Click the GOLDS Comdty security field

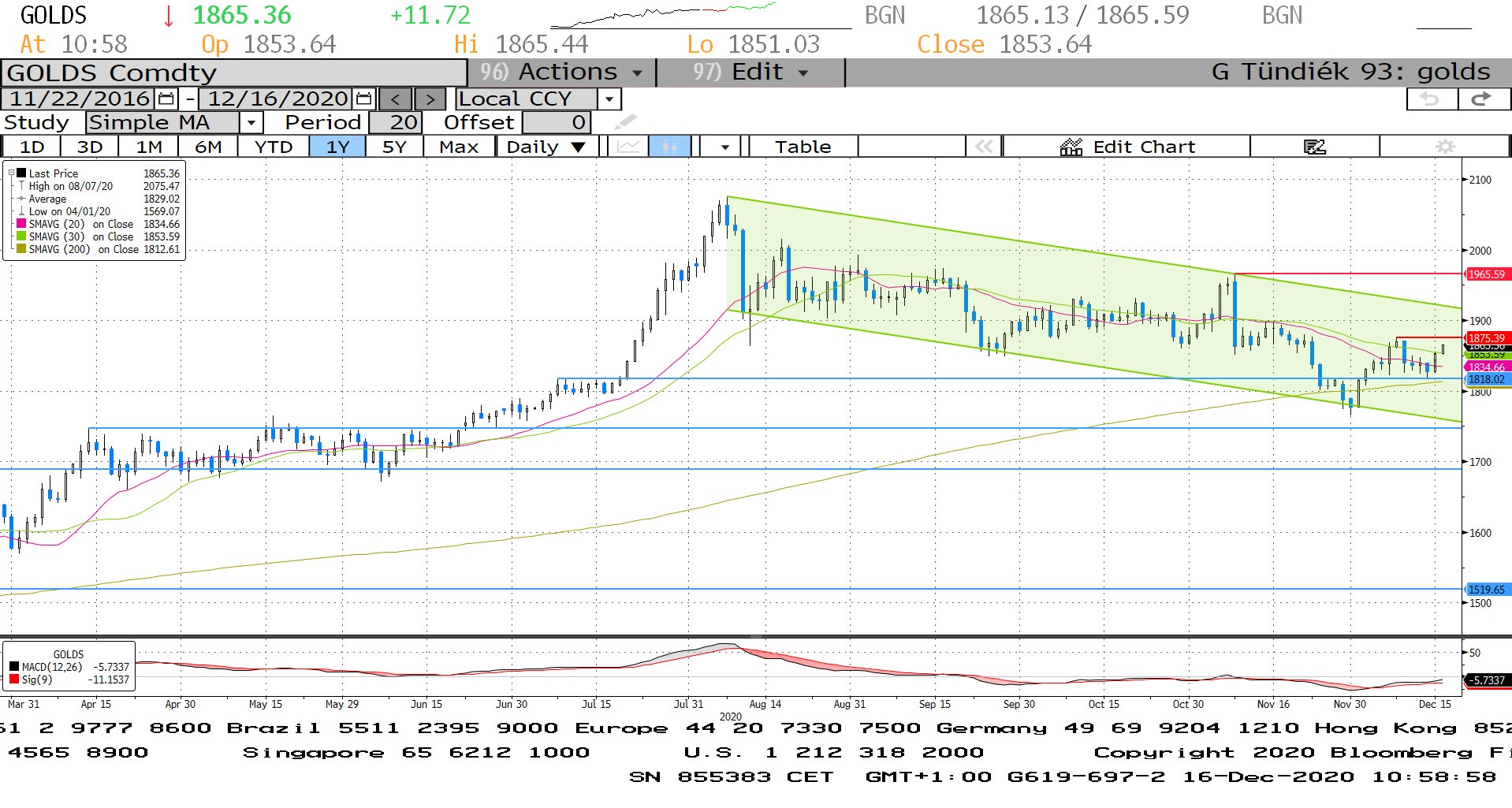[234, 73]
